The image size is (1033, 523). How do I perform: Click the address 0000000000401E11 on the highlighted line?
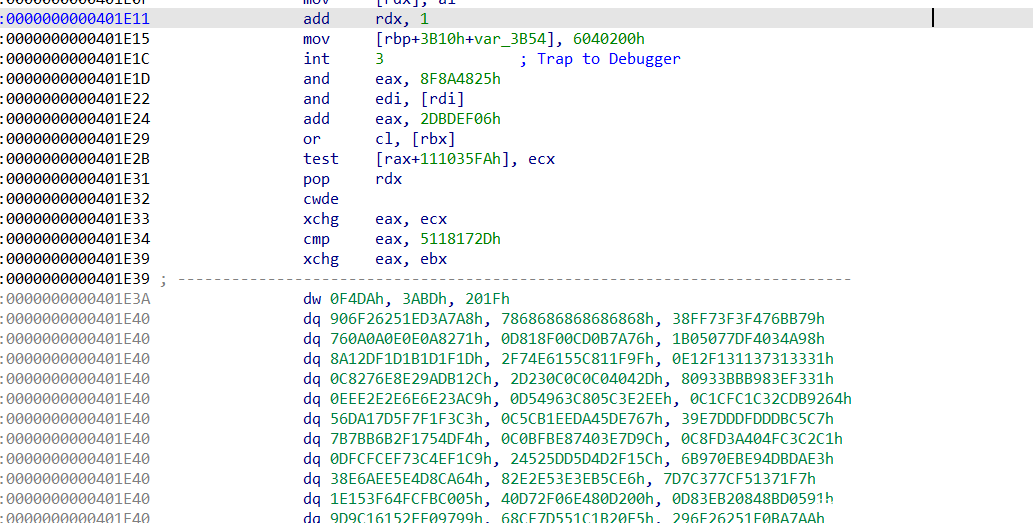pyautogui.click(x=76, y=19)
